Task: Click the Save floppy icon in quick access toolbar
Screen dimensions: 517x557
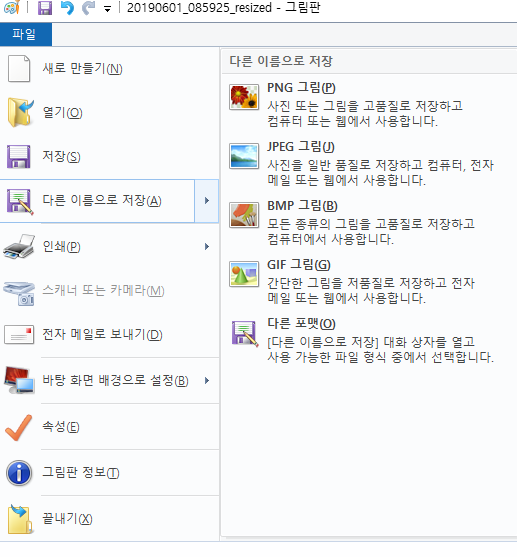Action: point(45,7)
